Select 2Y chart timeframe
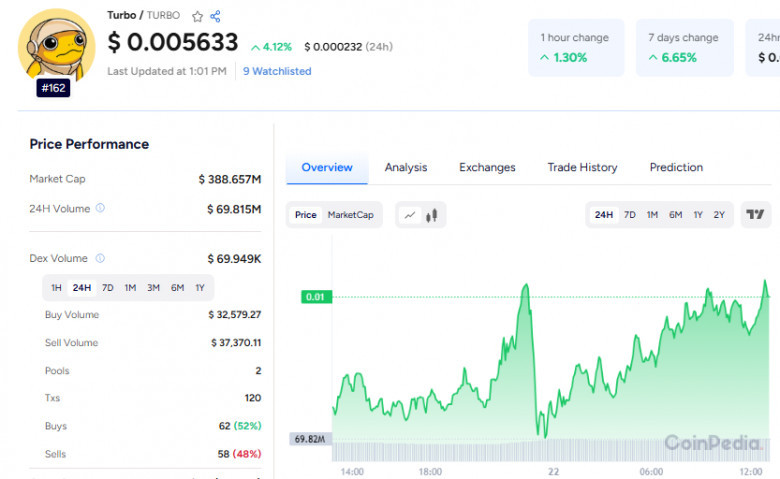Screen dimensions: 780x479 click(719, 215)
